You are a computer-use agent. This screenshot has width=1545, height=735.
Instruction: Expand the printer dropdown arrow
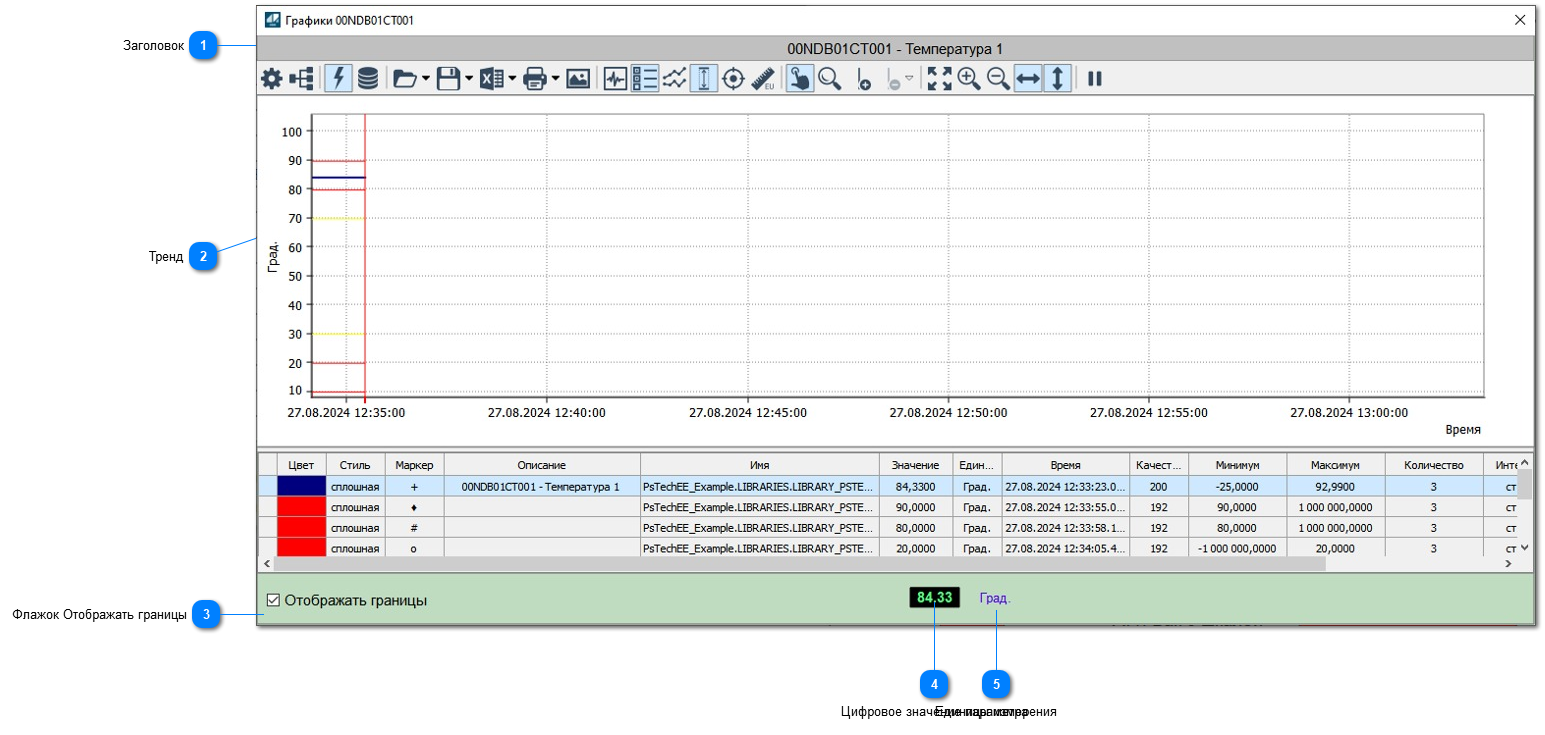555,79
